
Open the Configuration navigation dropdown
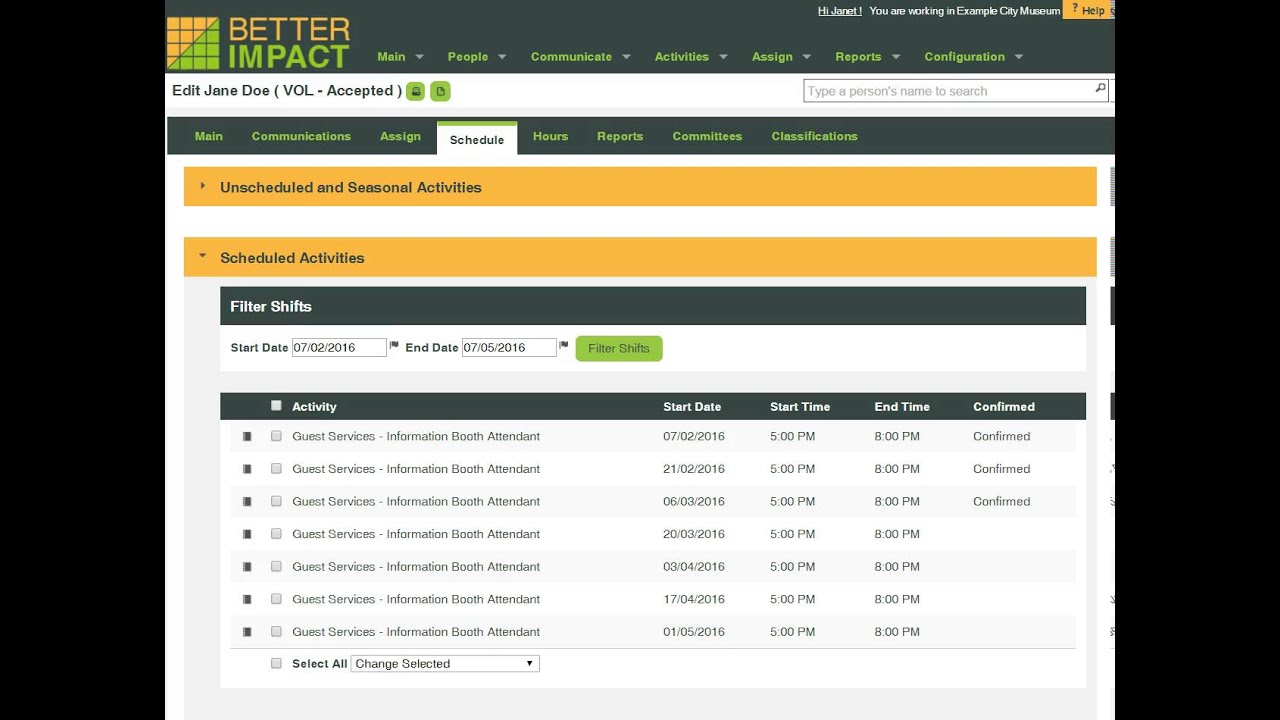tap(974, 57)
